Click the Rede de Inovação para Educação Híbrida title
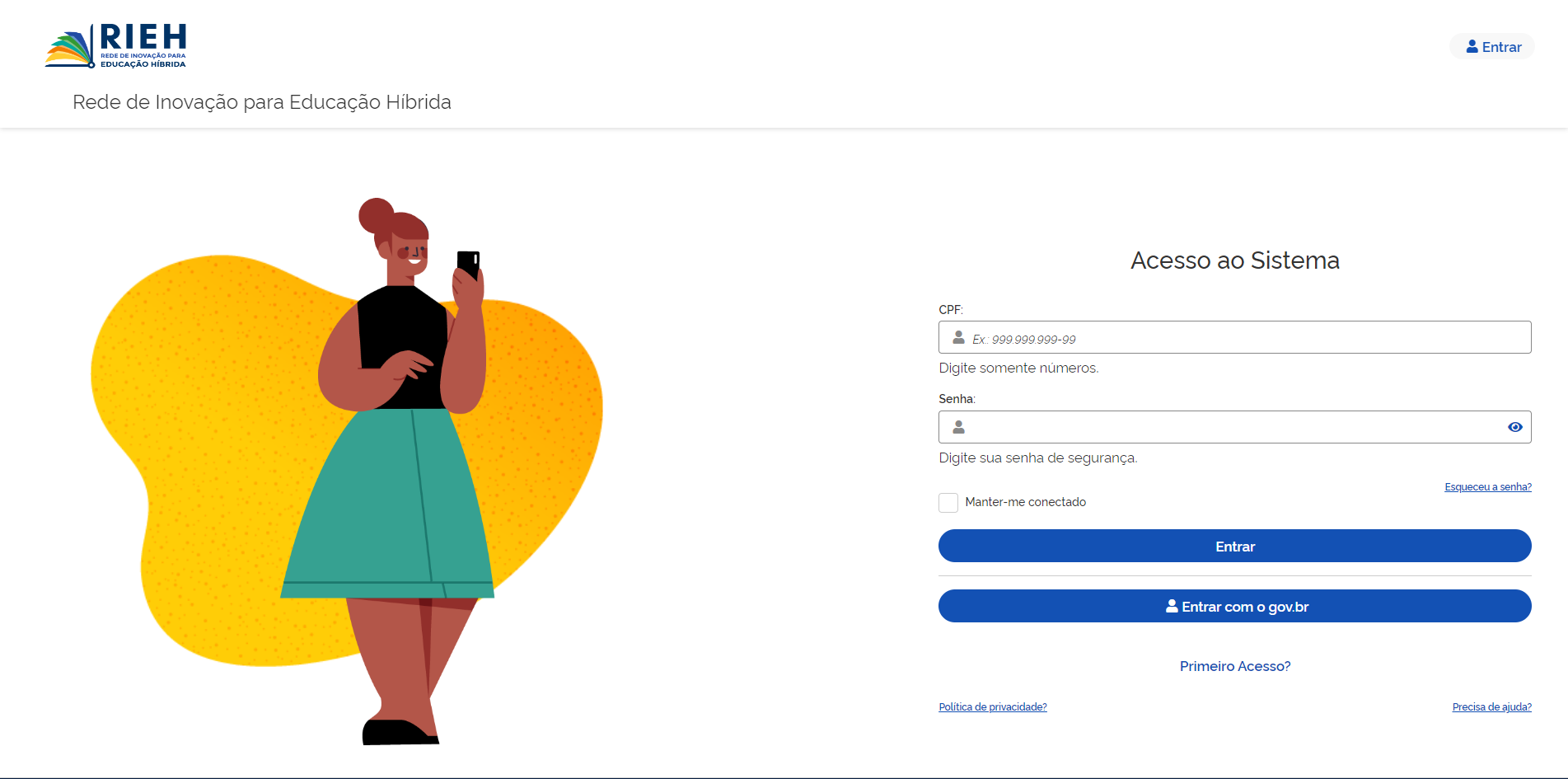Screen dimensions: 1568x779 pyautogui.click(x=262, y=102)
